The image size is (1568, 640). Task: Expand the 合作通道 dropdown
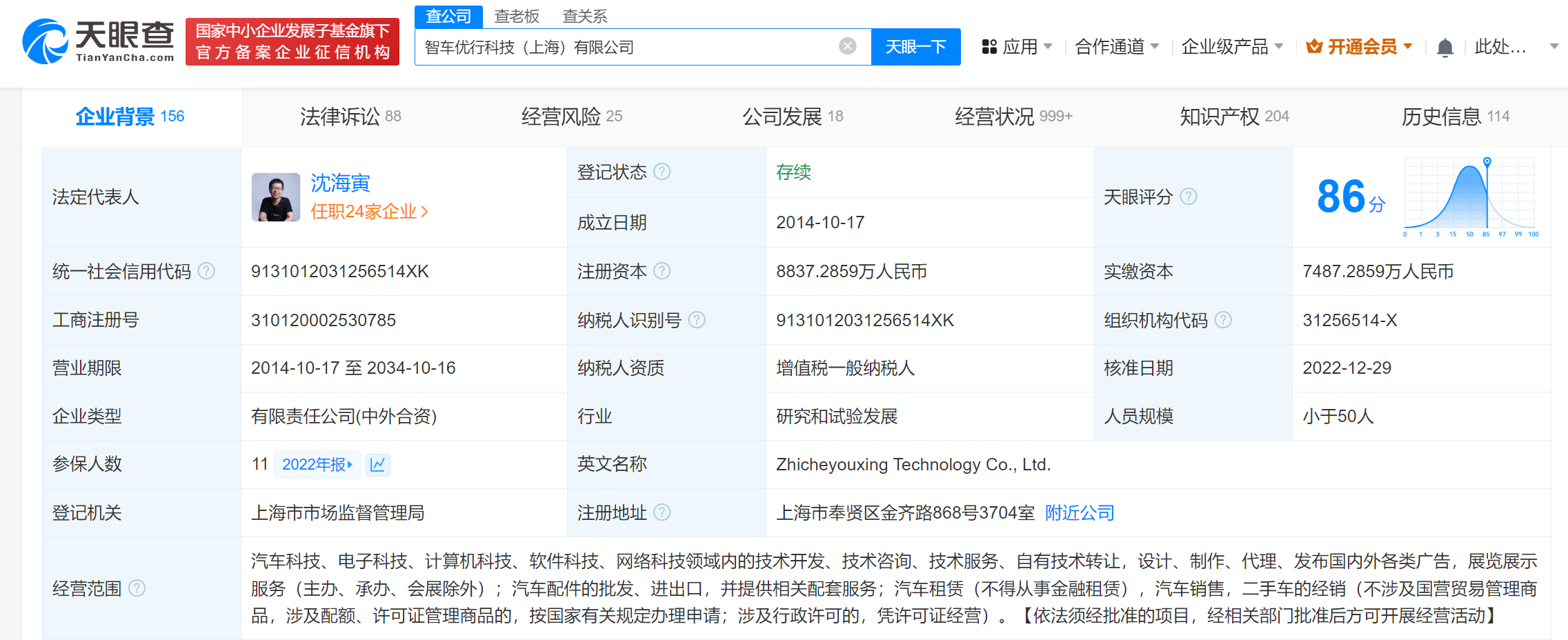point(1116,47)
